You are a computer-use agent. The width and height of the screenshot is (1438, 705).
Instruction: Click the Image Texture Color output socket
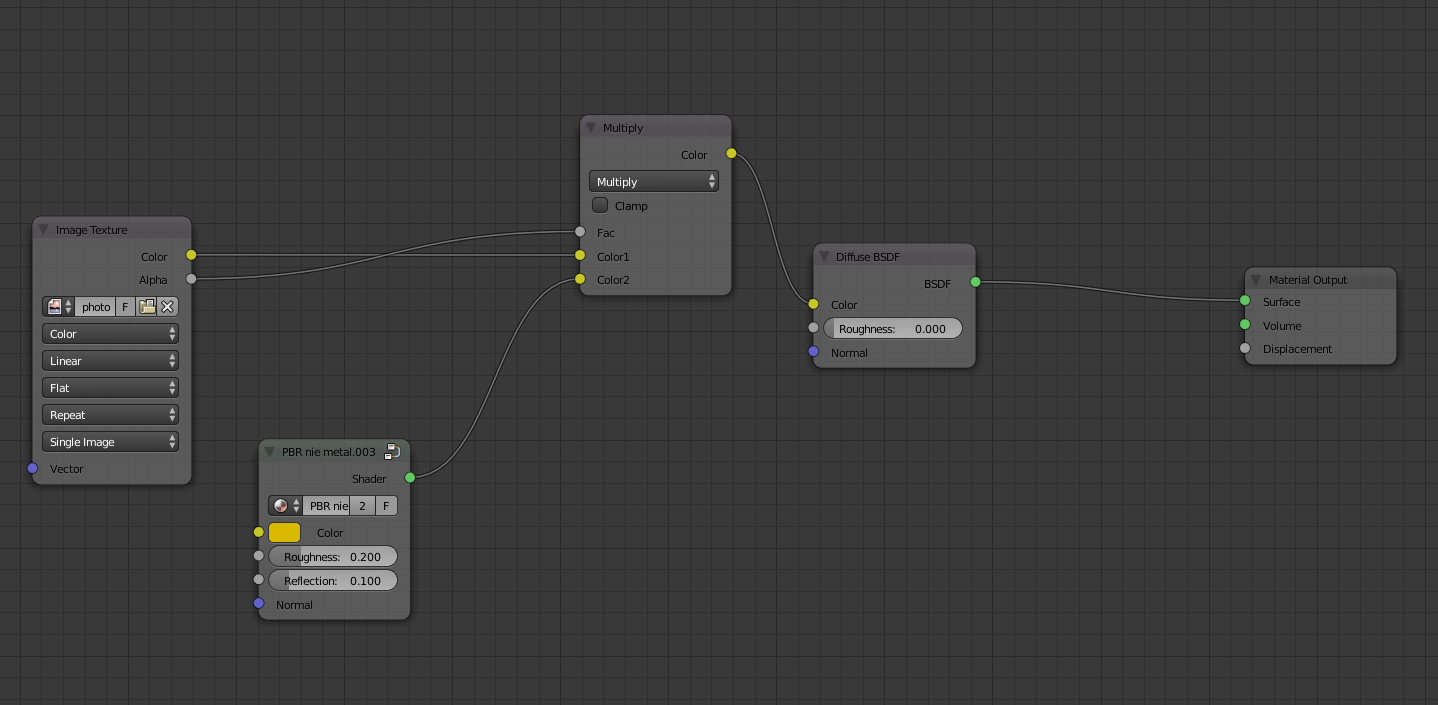point(191,256)
